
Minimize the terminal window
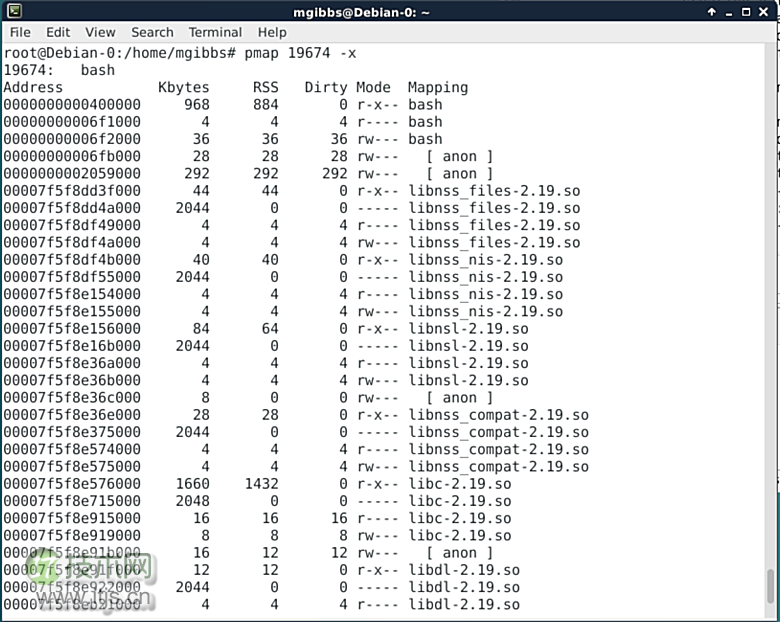[729, 13]
